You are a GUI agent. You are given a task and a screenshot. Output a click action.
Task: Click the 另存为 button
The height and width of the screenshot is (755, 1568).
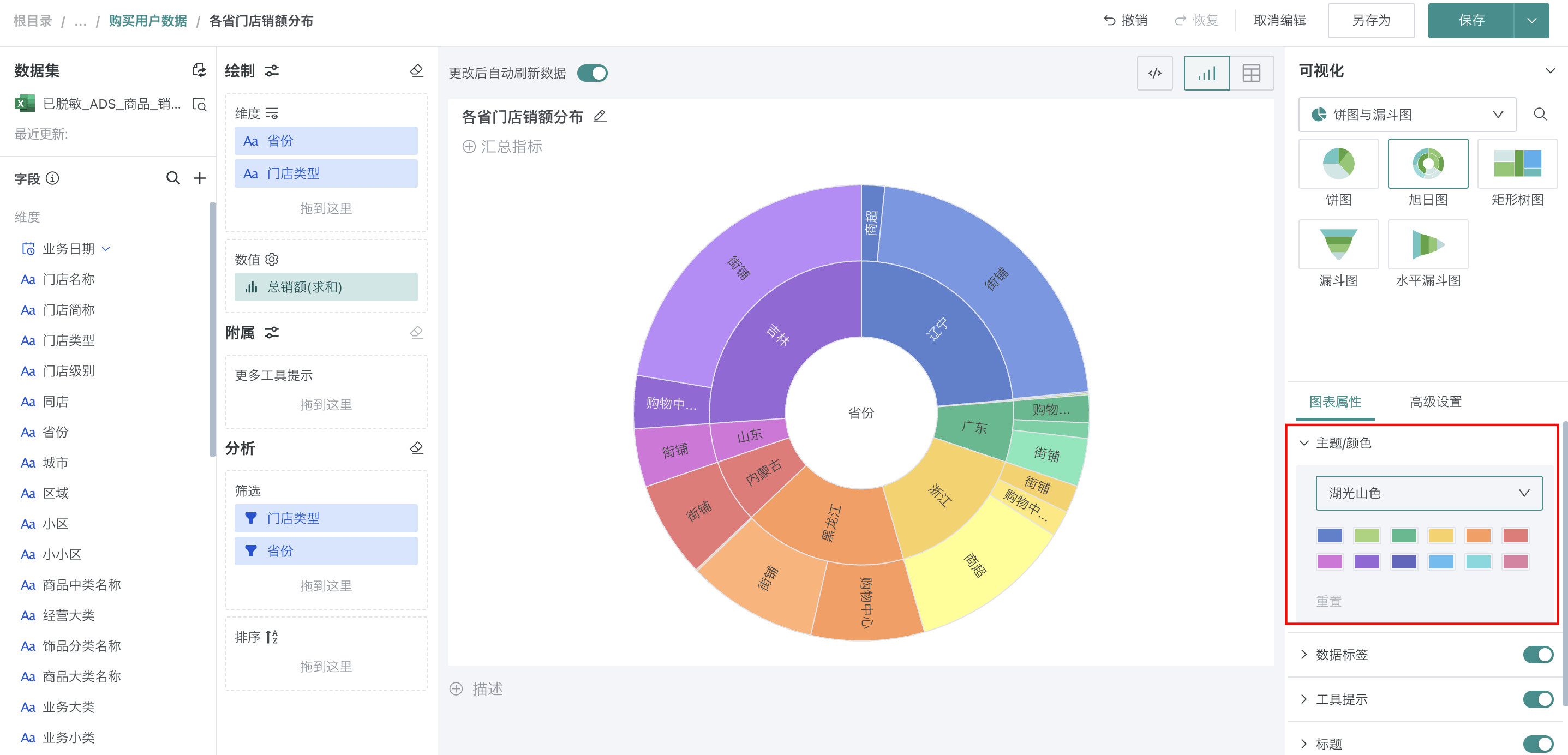pos(1371,21)
